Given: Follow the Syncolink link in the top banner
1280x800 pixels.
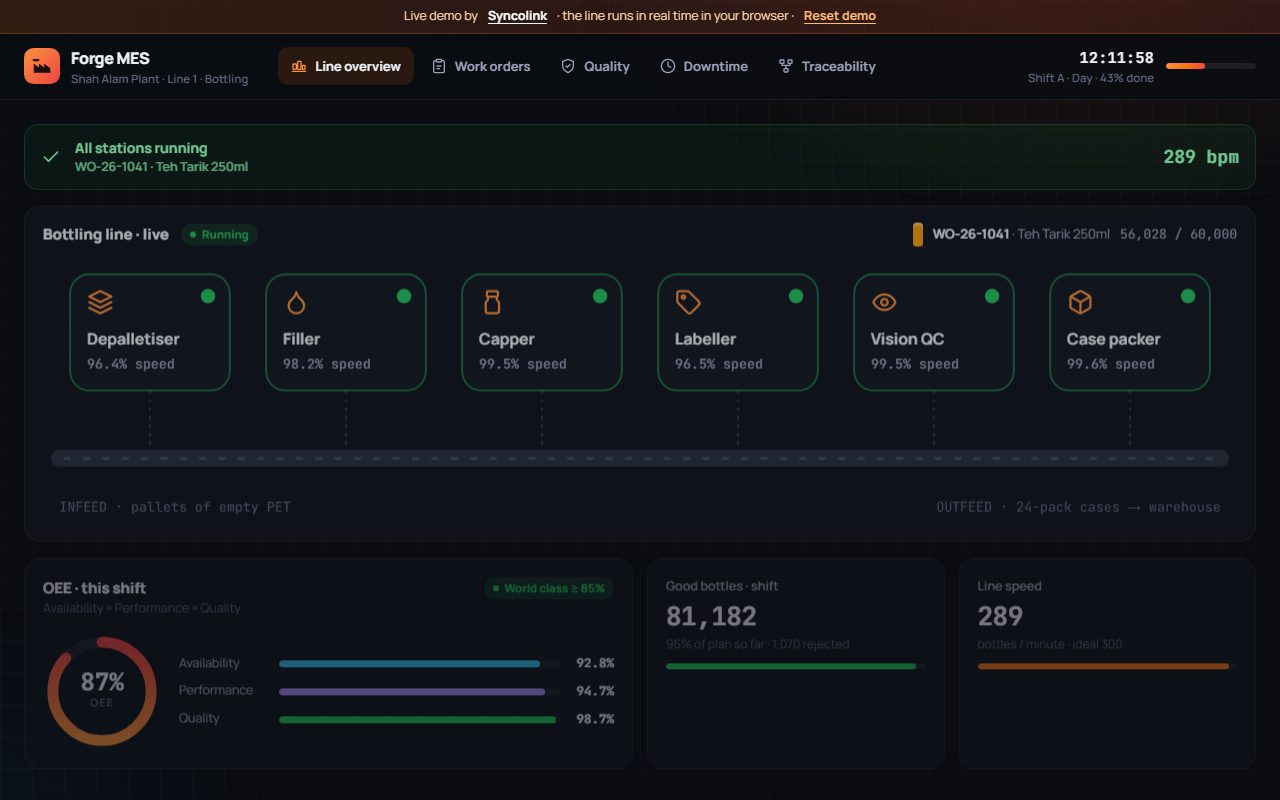Looking at the screenshot, I should (x=518, y=16).
